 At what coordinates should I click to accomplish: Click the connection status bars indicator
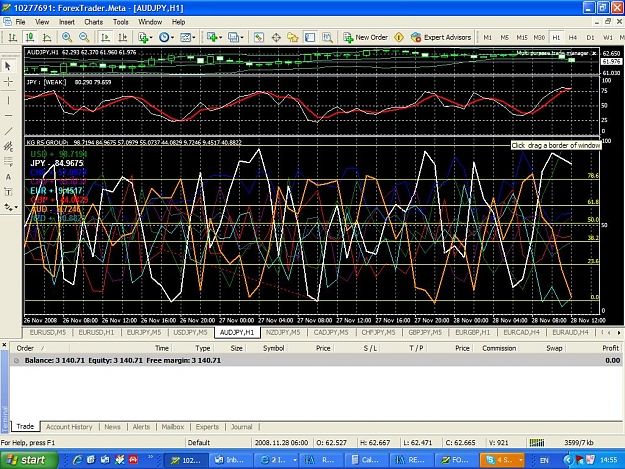pyautogui.click(x=537, y=442)
